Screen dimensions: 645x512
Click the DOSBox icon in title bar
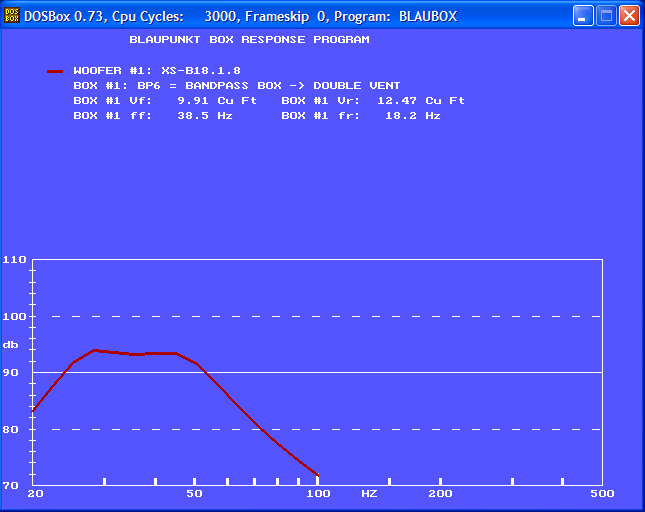tap(12, 16)
